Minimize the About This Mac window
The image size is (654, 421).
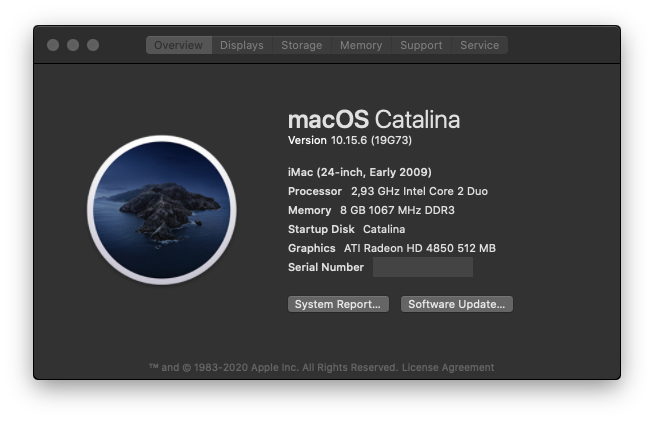click(73, 45)
